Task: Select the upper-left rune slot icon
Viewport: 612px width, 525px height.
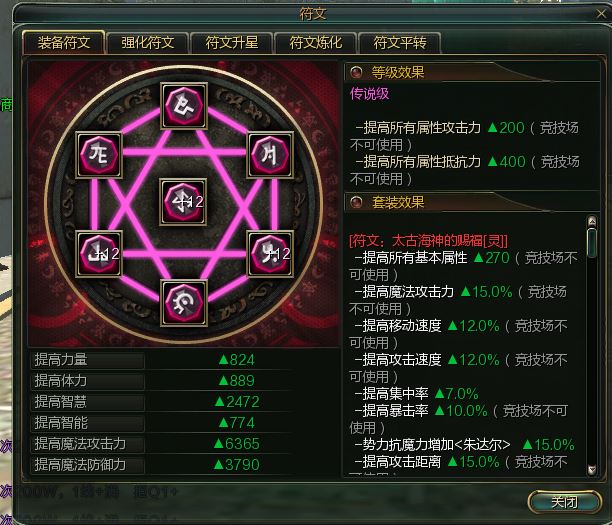Action: (x=99, y=155)
